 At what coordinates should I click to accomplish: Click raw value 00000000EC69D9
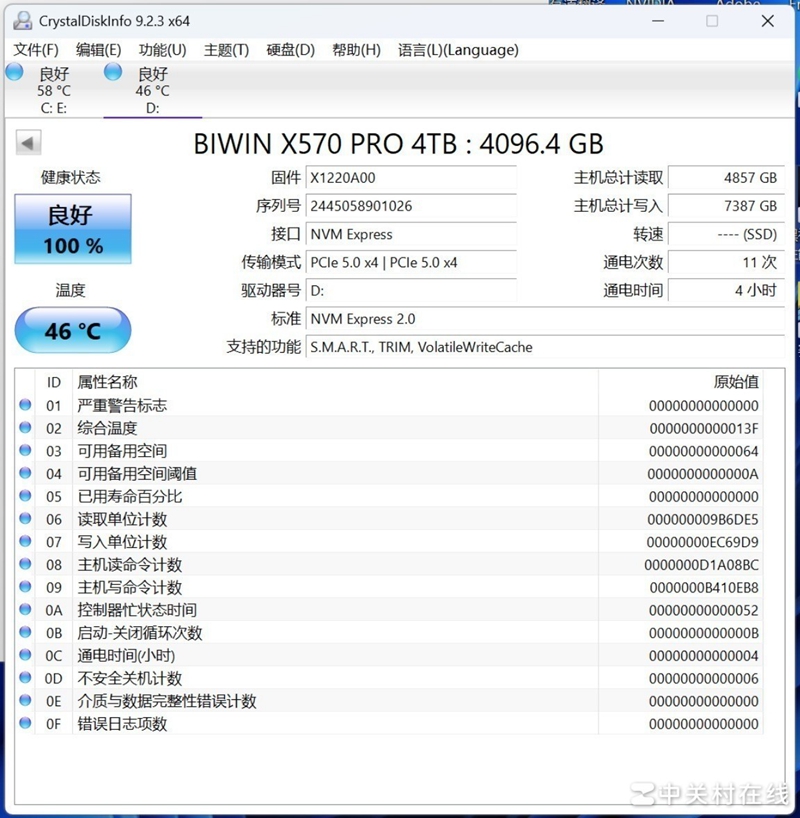pyautogui.click(x=702, y=542)
